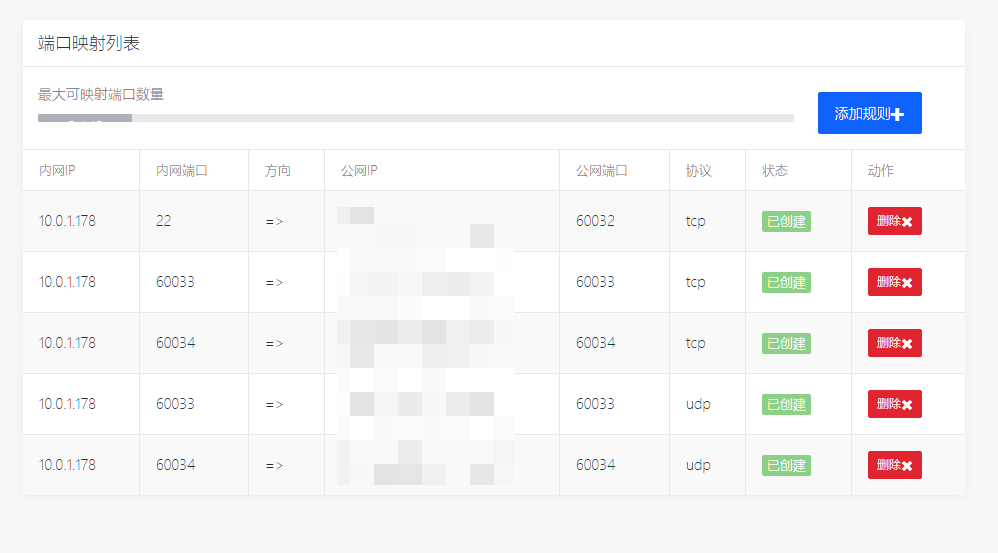Click the plus icon on 添加规则 button
This screenshot has height=553, width=998.
pos(897,114)
